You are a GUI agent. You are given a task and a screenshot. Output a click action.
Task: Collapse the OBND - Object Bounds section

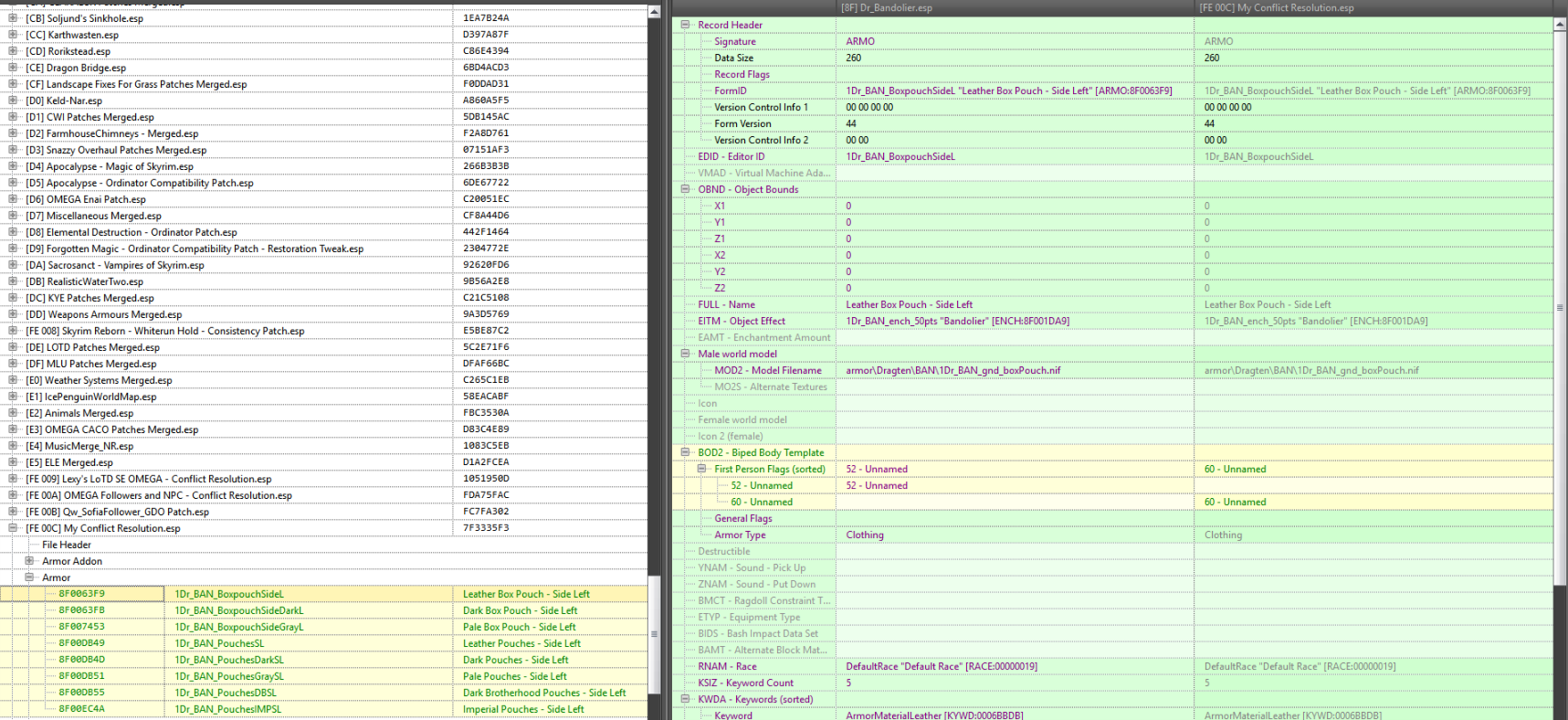coord(685,189)
